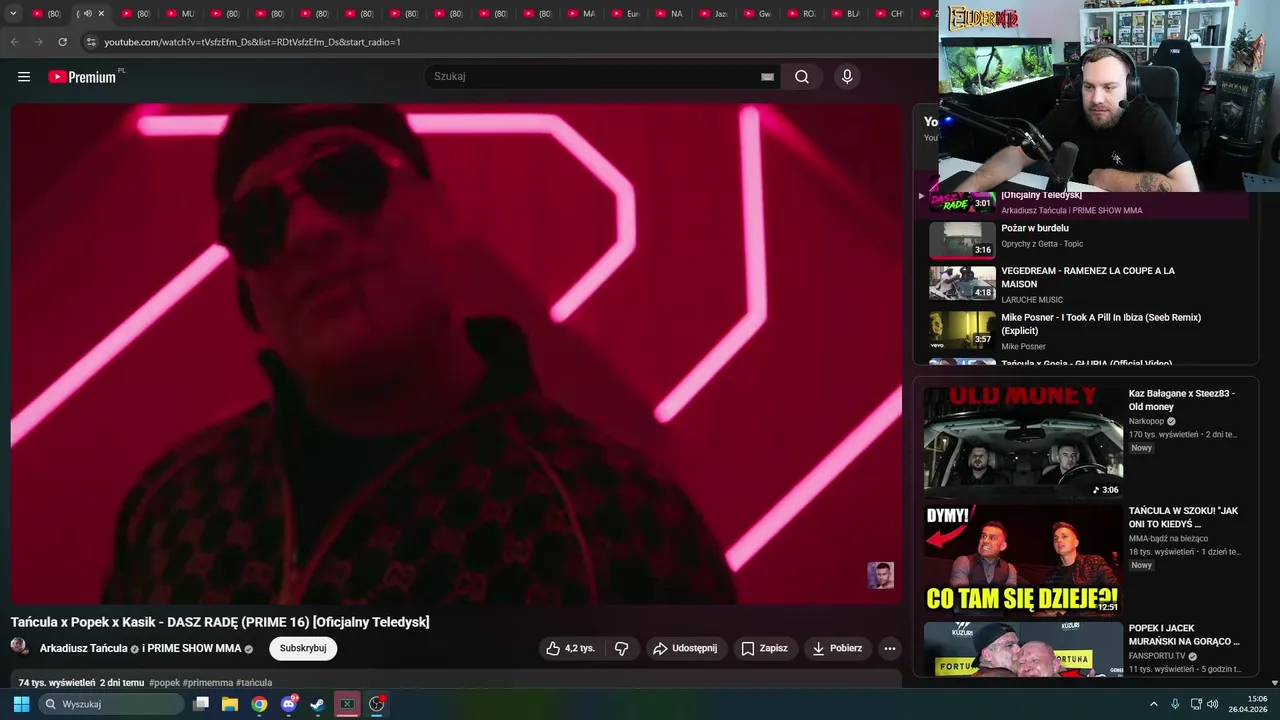The image size is (1280, 720).
Task: Open File Explorer from taskbar
Action: click(230, 704)
